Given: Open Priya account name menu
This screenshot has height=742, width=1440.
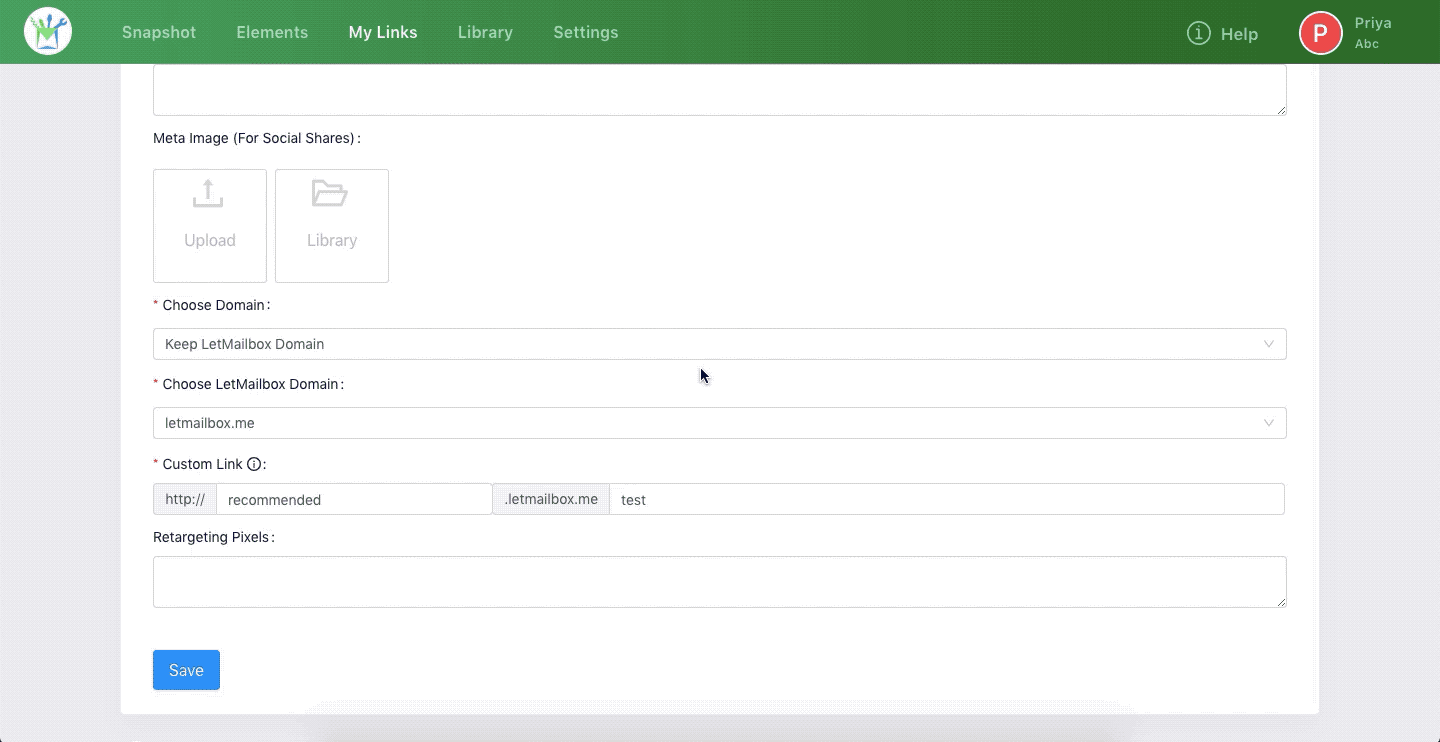Looking at the screenshot, I should click(1373, 23).
